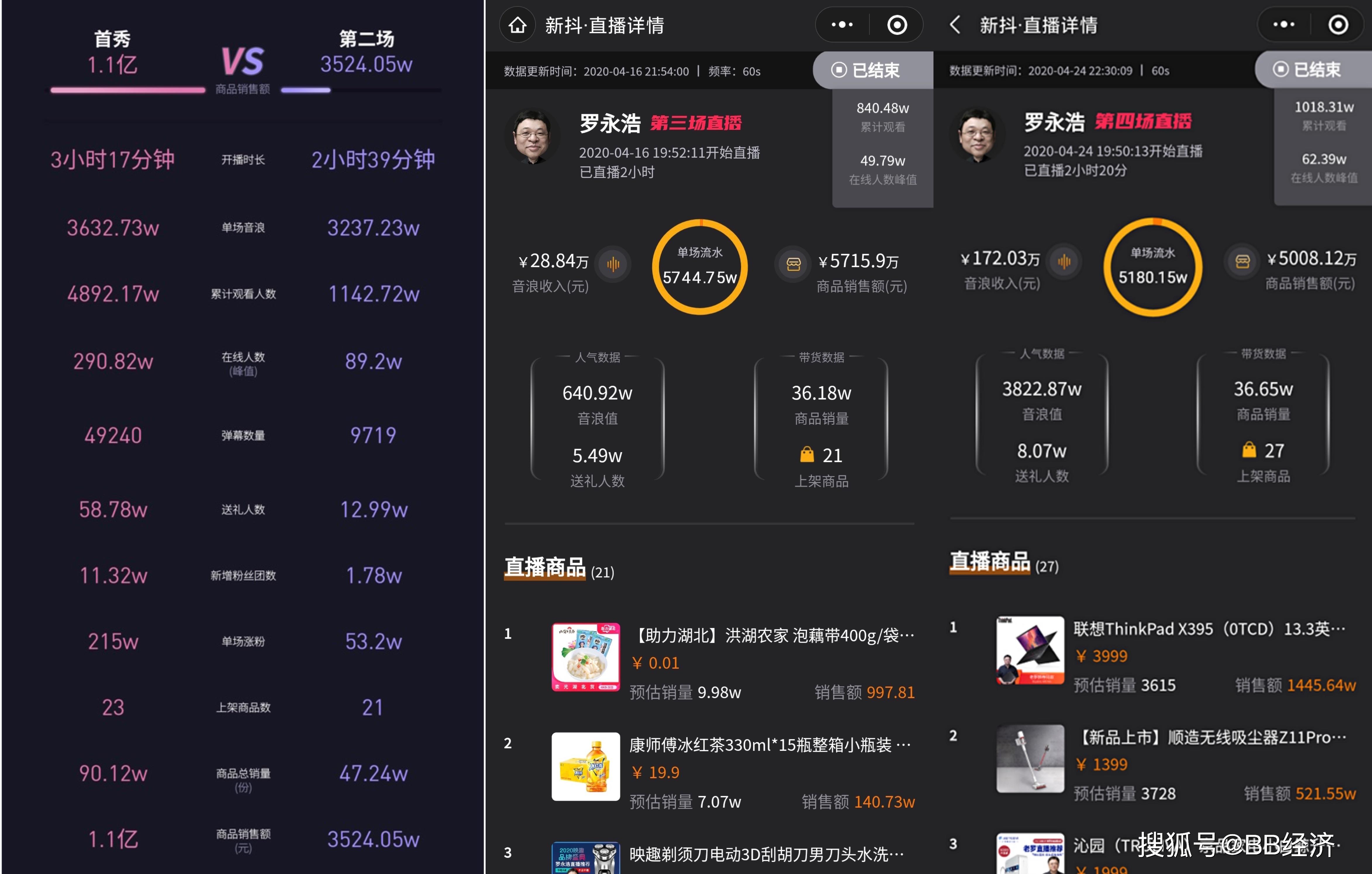The image size is (1372, 874).
Task: Click the home icon in header
Action: (517, 25)
